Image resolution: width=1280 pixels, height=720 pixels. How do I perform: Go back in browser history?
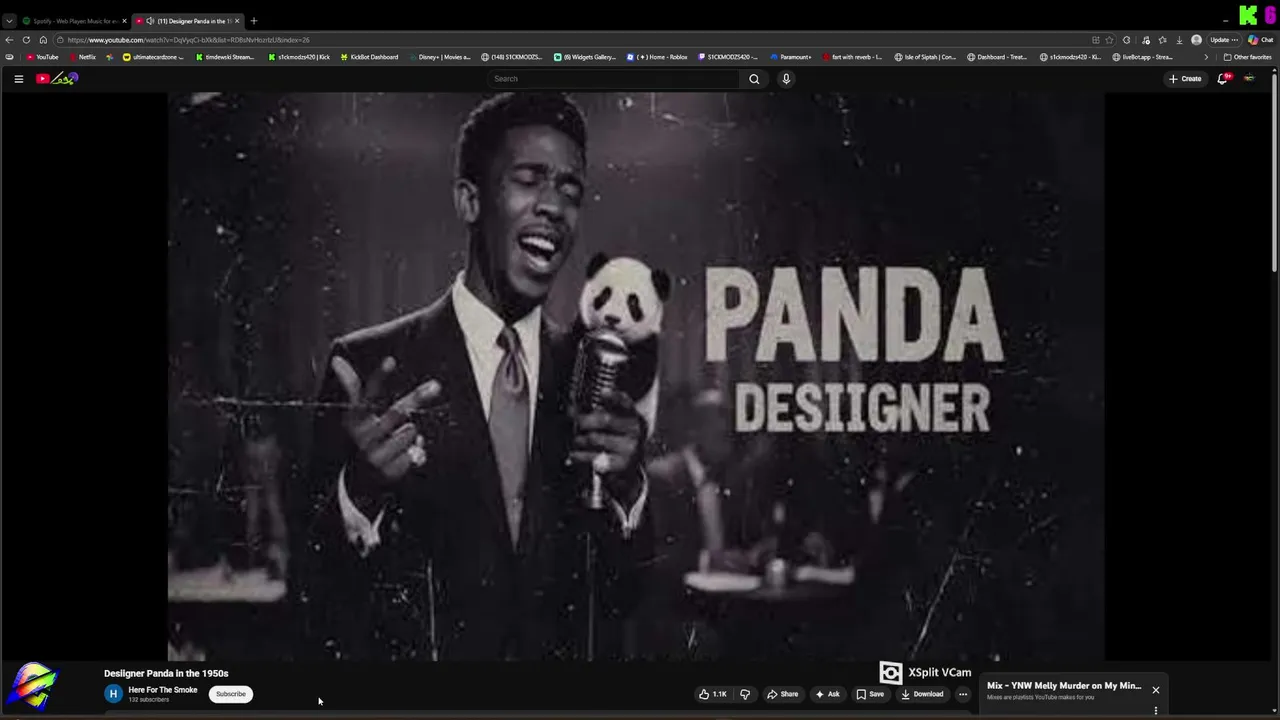pos(9,40)
